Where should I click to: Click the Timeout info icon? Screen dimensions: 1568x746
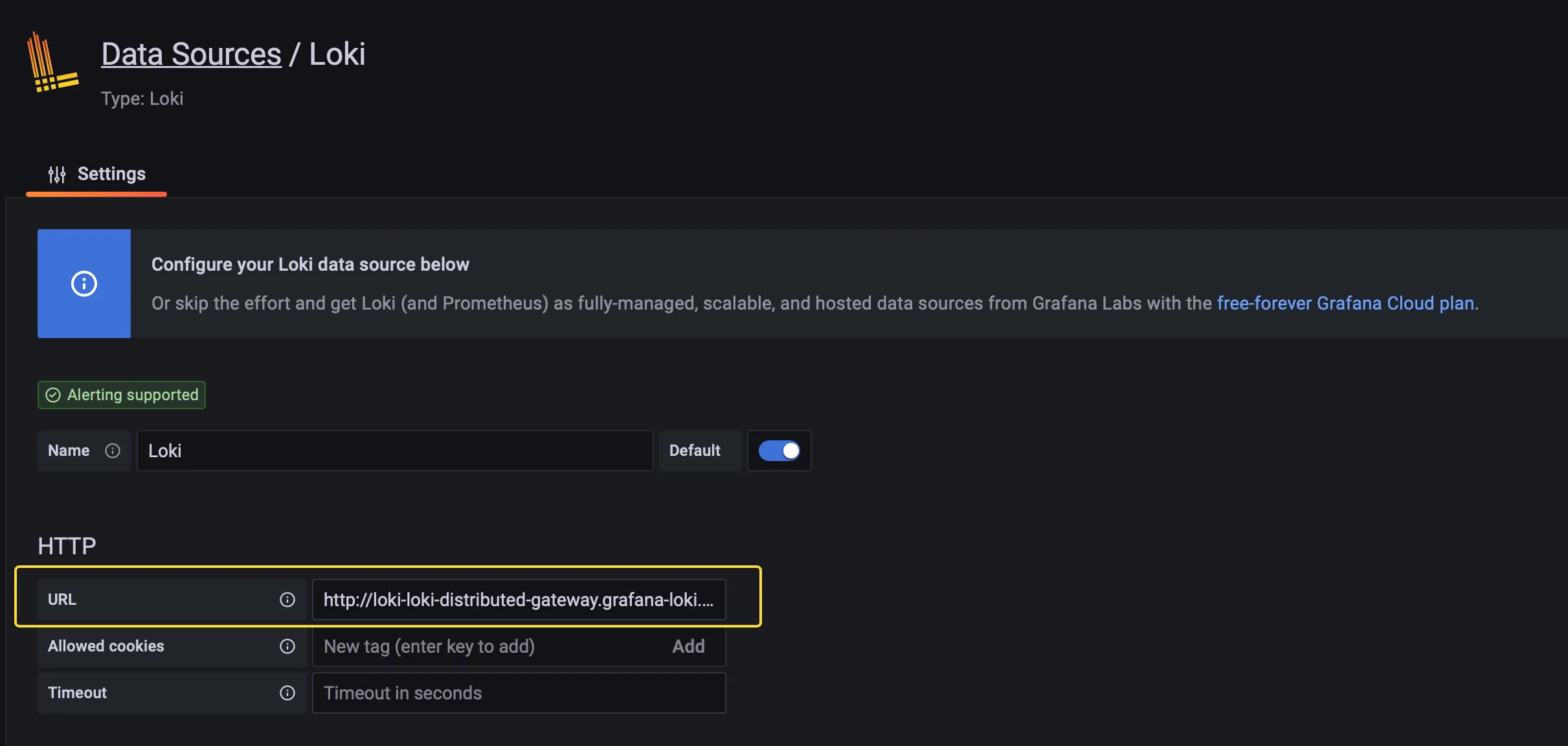287,693
